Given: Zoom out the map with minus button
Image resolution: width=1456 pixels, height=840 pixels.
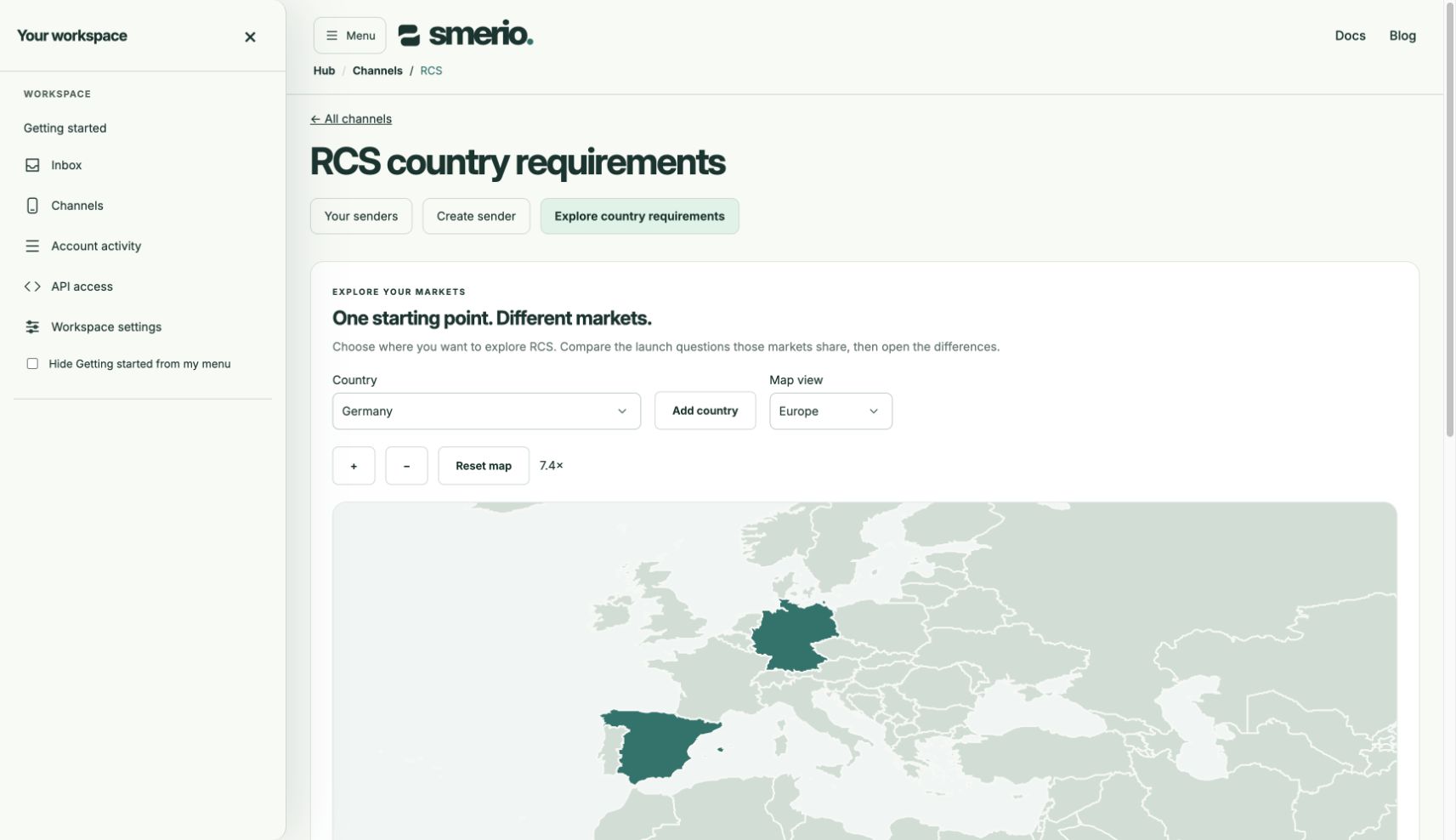Looking at the screenshot, I should (x=406, y=466).
